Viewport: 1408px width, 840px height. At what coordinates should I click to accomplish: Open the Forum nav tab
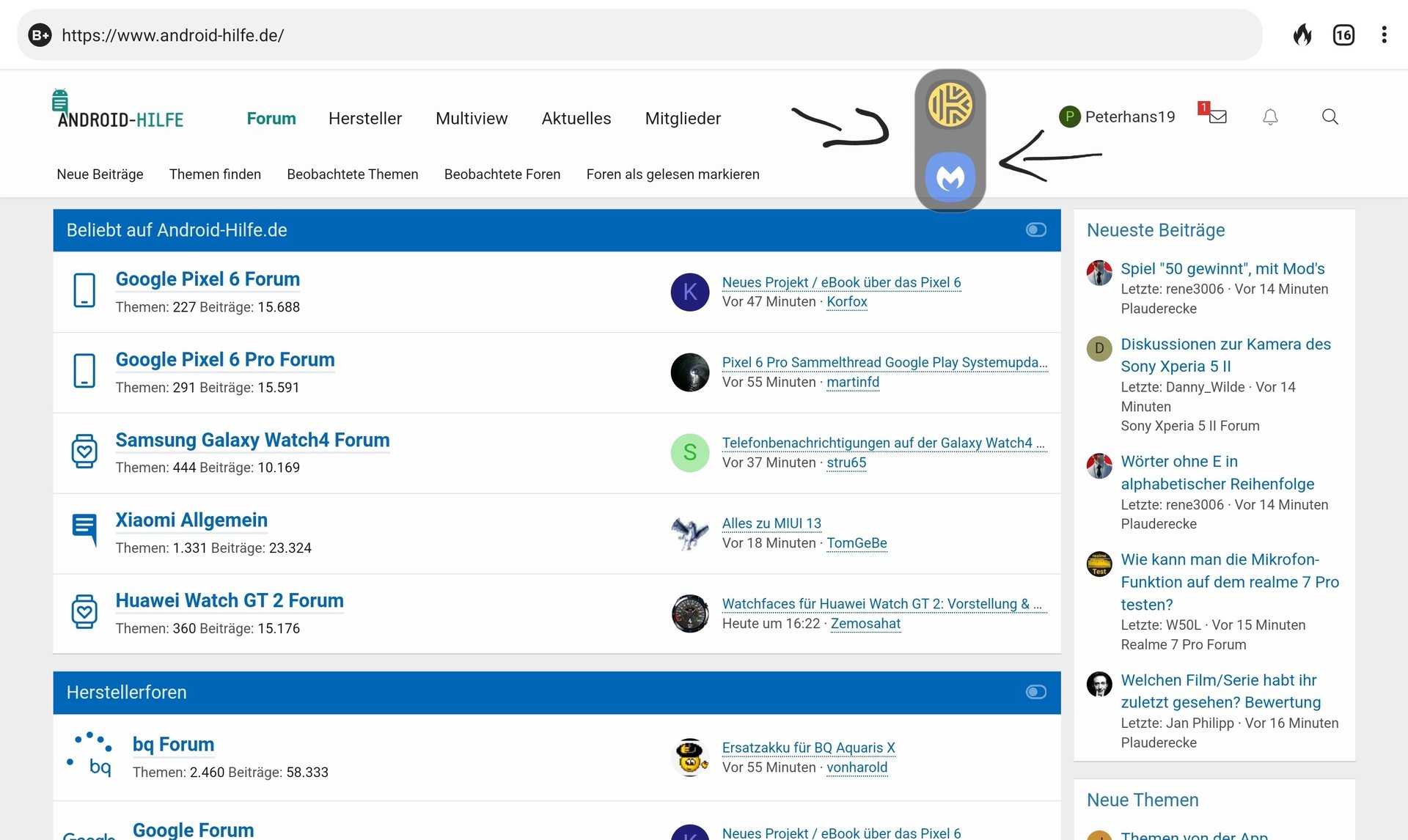point(271,118)
